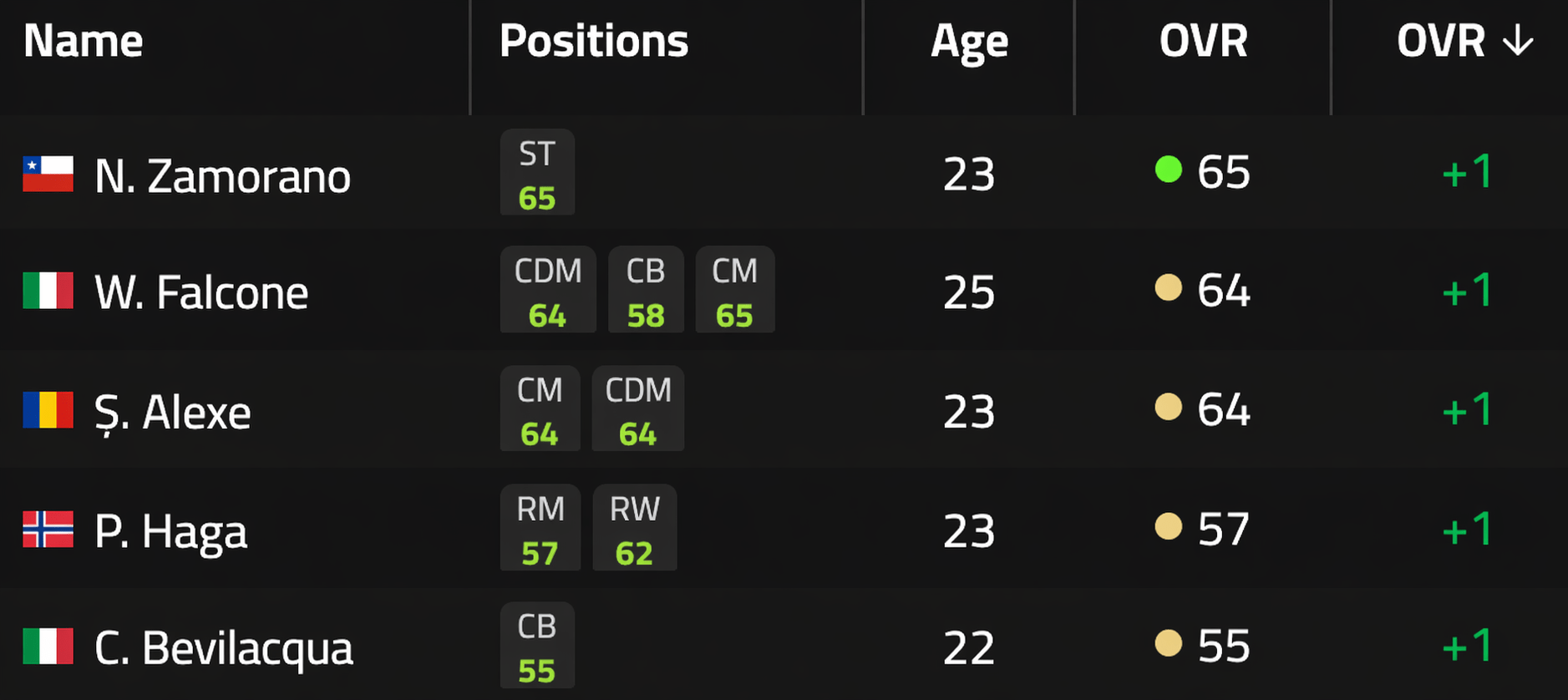Click C. Bevilacqua's +1 OVR change

(1467, 646)
